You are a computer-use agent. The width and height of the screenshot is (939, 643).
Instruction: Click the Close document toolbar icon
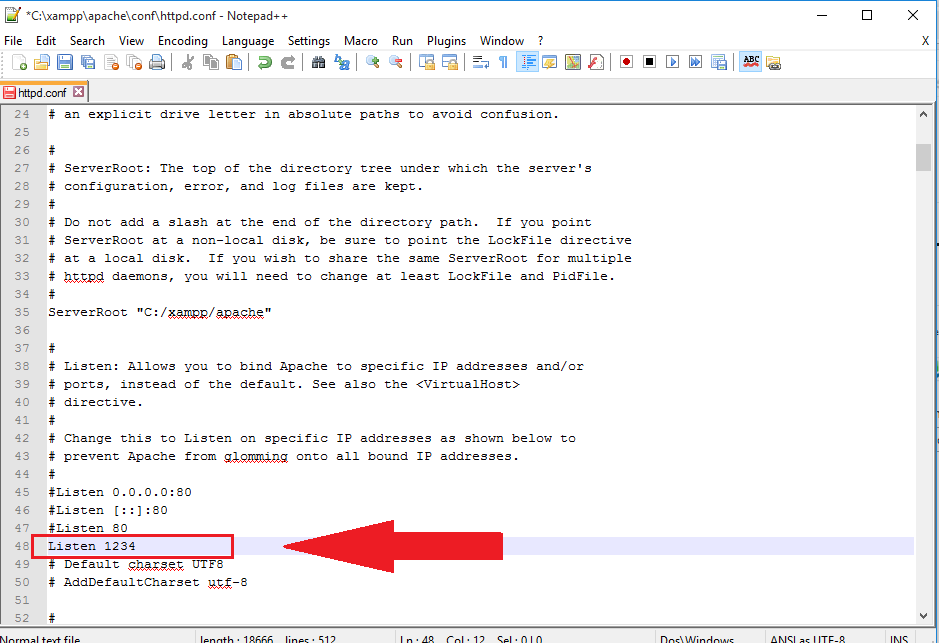[111, 62]
